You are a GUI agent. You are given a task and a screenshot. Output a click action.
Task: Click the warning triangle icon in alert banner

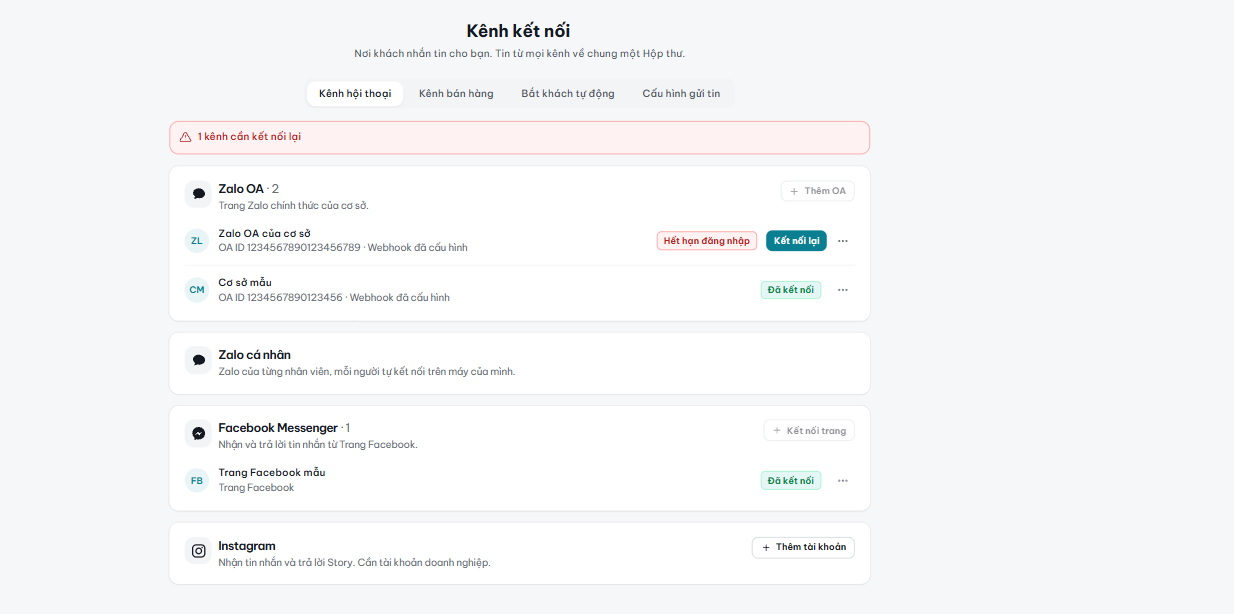(185, 137)
